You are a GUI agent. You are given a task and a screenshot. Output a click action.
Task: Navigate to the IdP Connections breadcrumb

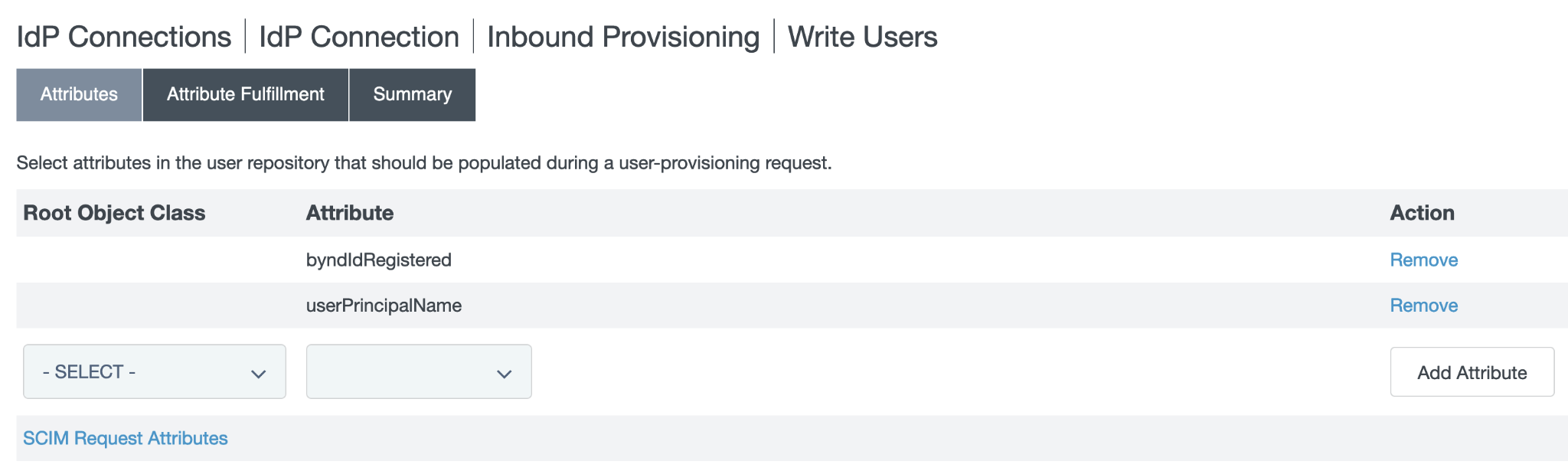coord(124,37)
